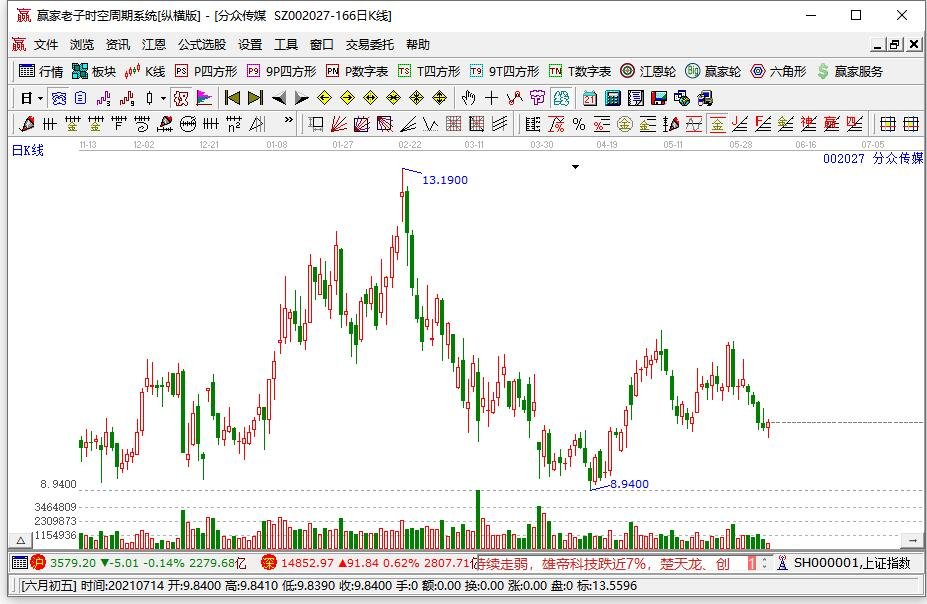Open the 公式选股 menu
Viewport: 927px width, 604px height.
point(202,44)
